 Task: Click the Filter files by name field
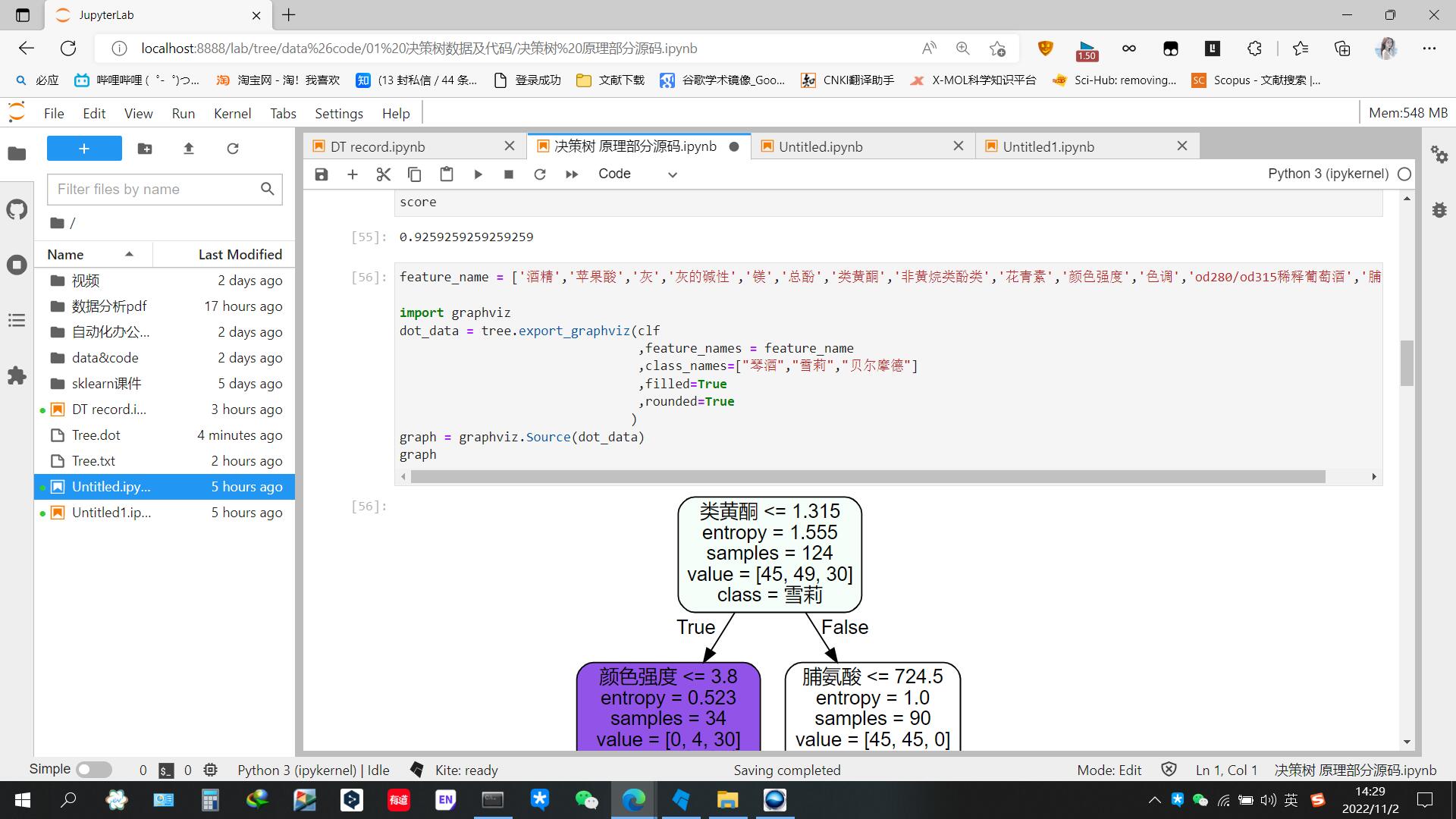click(155, 190)
